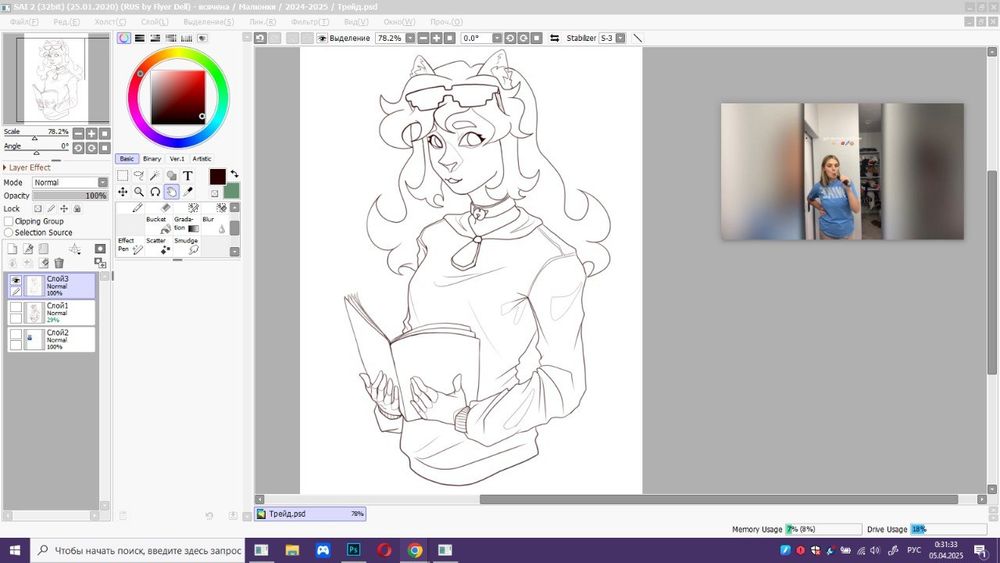Select the Трейд.psd document tab
Screen dimensions: 1000x563
310,514
